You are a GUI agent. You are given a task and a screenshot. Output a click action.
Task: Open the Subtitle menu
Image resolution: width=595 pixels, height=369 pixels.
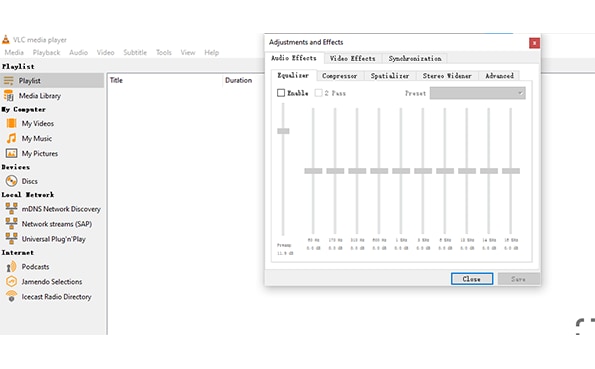pyautogui.click(x=135, y=52)
